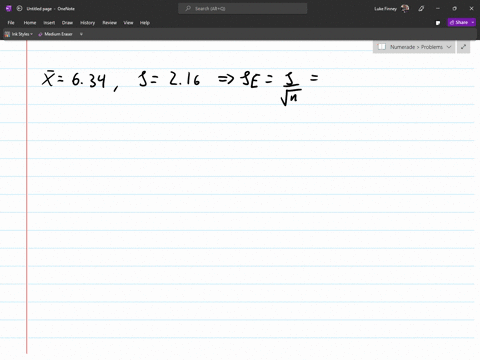
Task: Minimize the OneNote window
Action: (438, 9)
